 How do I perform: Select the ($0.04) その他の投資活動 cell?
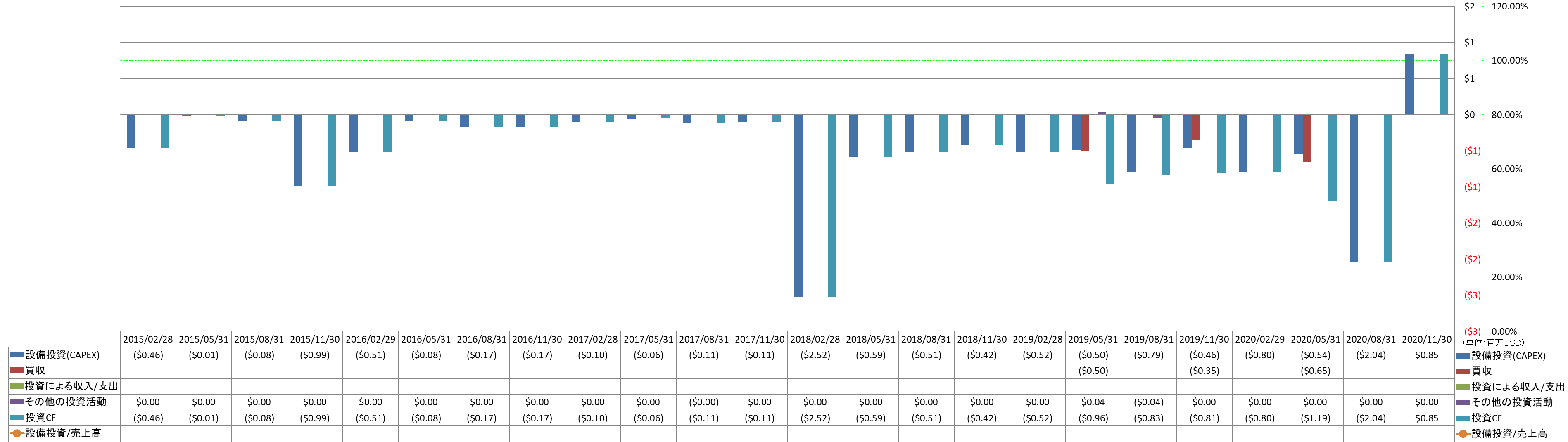pos(1149,402)
